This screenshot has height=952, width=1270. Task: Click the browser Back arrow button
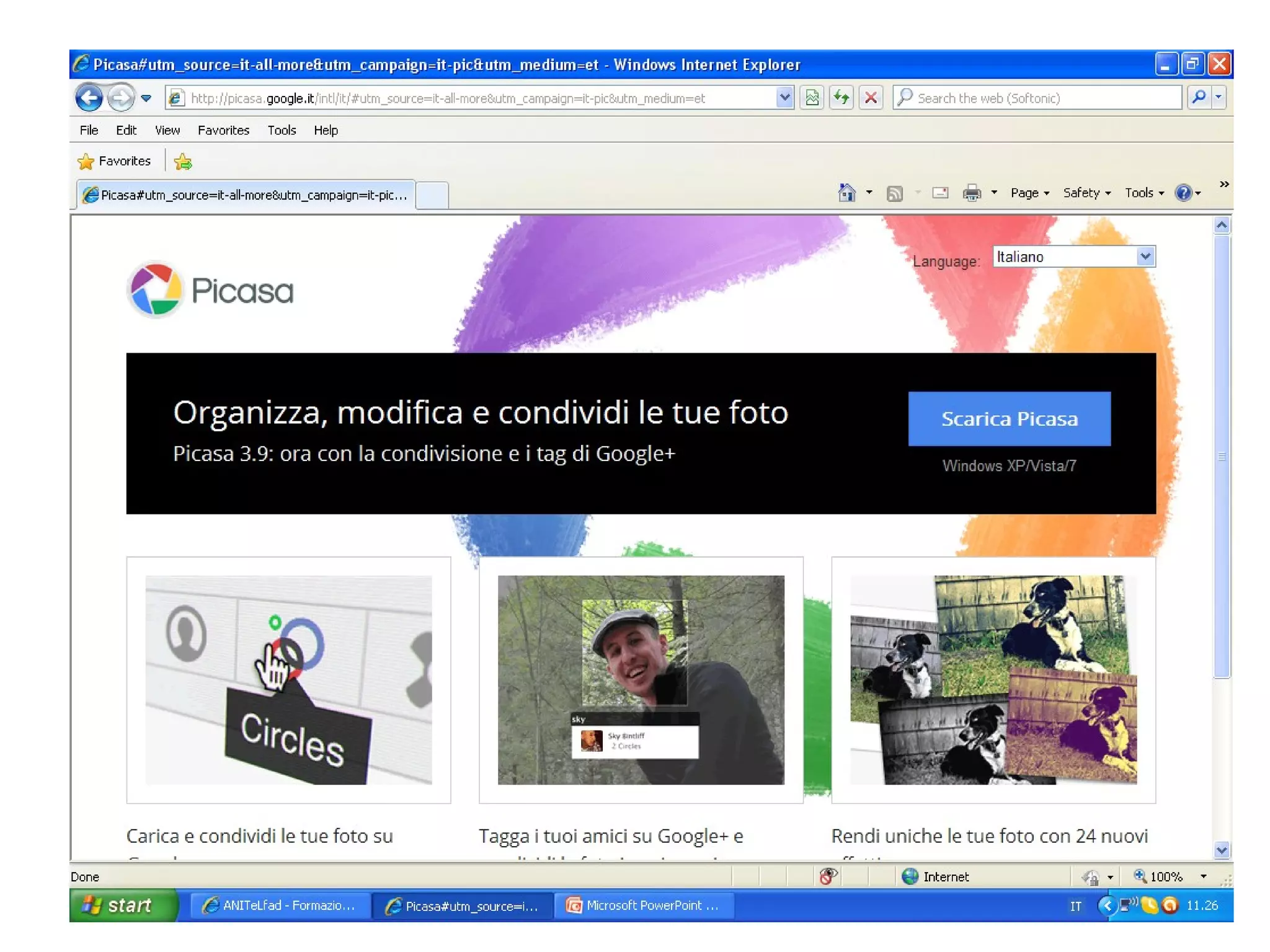tap(89, 98)
